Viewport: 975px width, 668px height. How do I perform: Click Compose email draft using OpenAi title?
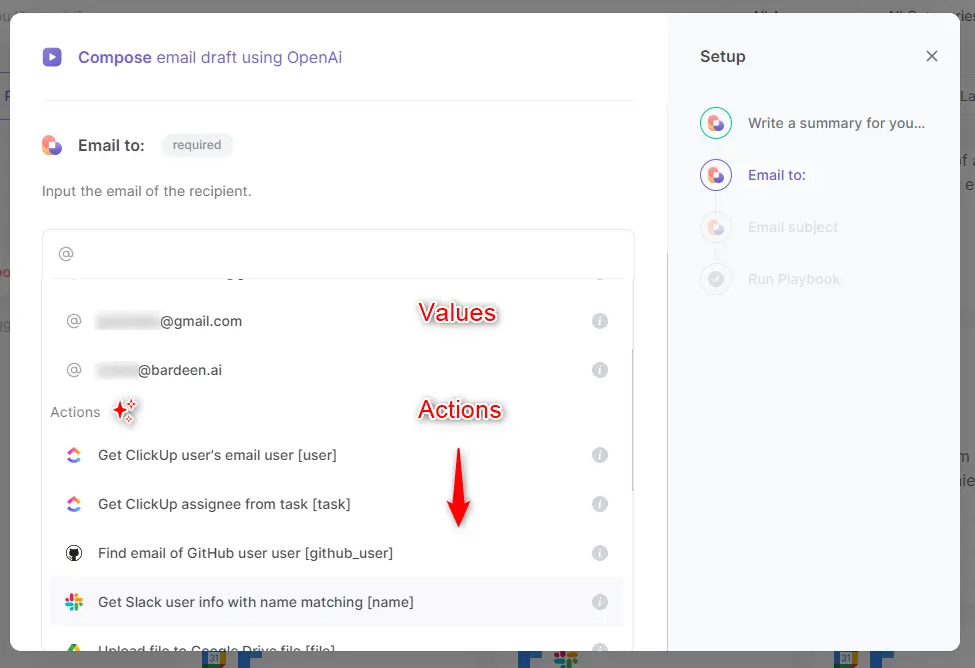point(210,58)
